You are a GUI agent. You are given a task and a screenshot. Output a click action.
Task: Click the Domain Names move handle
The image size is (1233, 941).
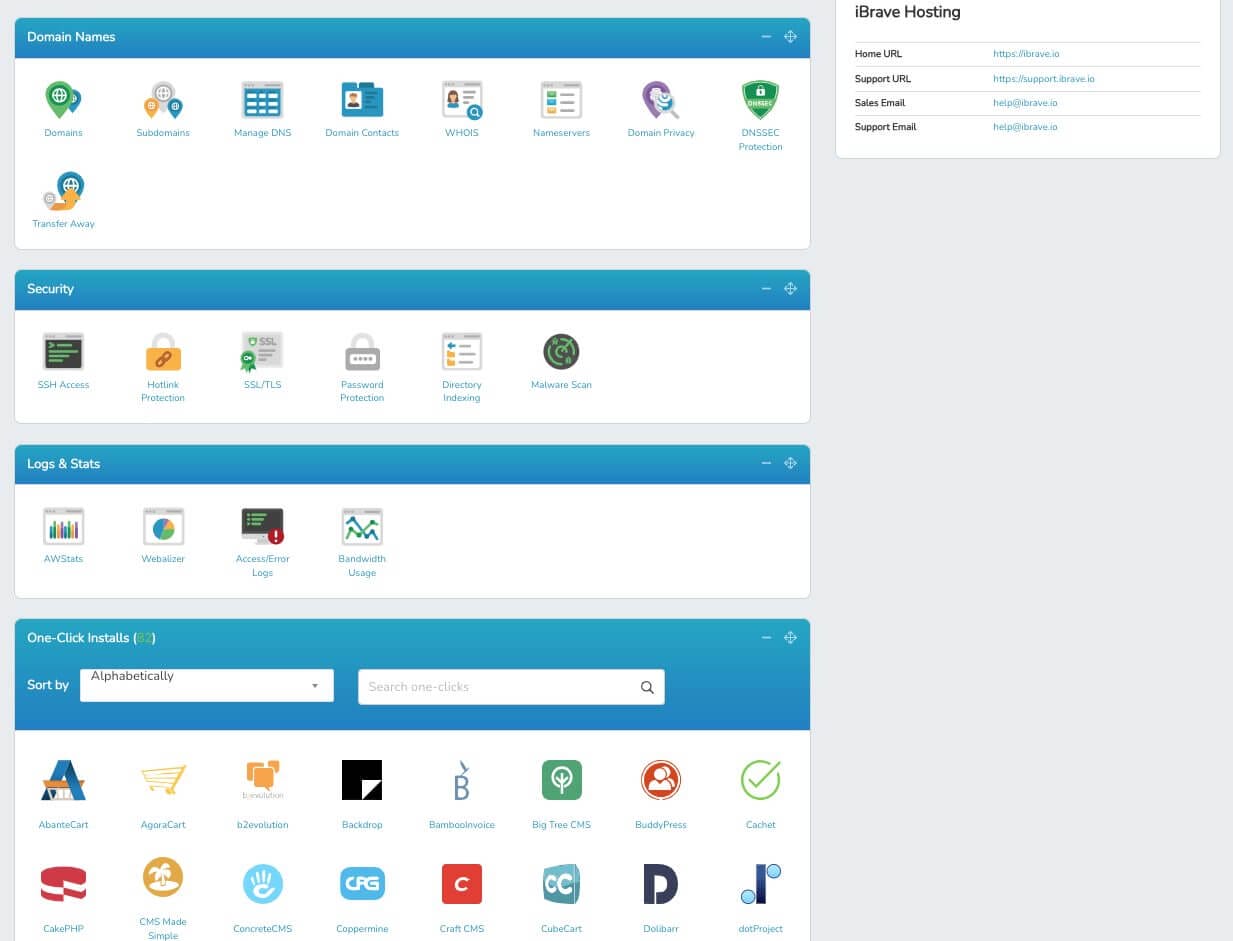pyautogui.click(x=790, y=37)
